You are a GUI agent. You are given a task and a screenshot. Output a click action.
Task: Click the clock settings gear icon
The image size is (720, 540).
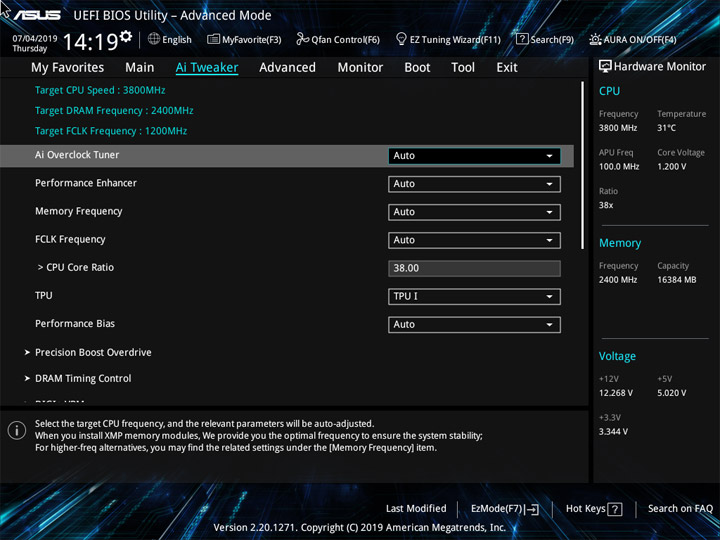[x=126, y=36]
